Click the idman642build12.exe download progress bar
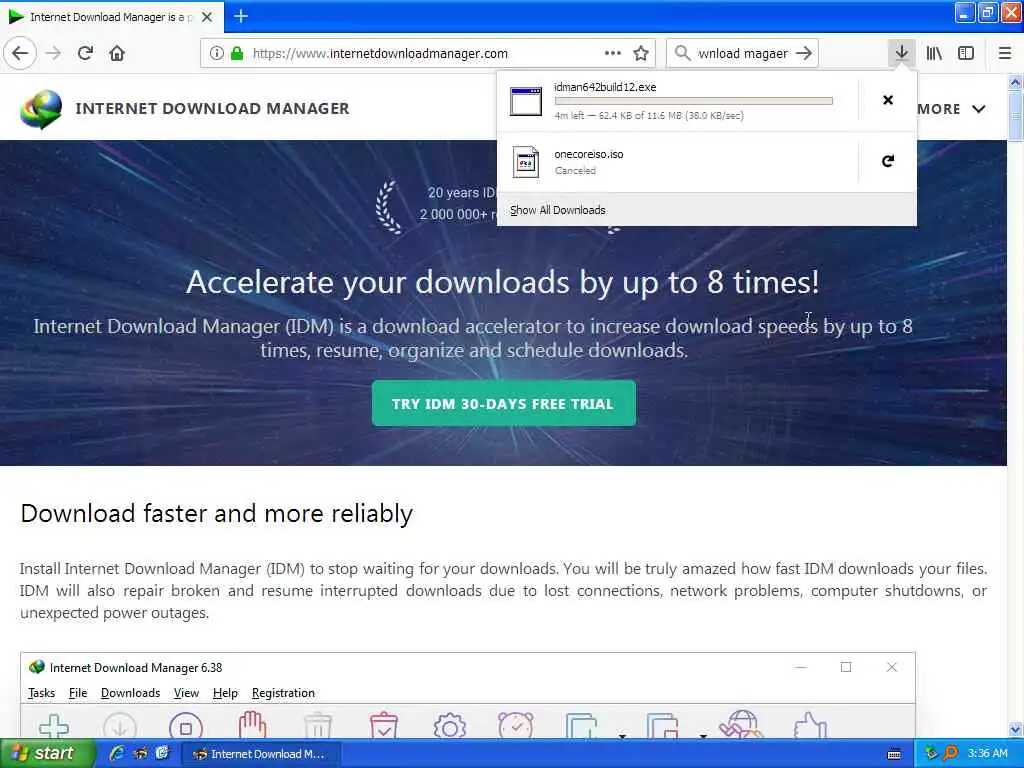Screen dimensions: 1024x768 (x=694, y=101)
